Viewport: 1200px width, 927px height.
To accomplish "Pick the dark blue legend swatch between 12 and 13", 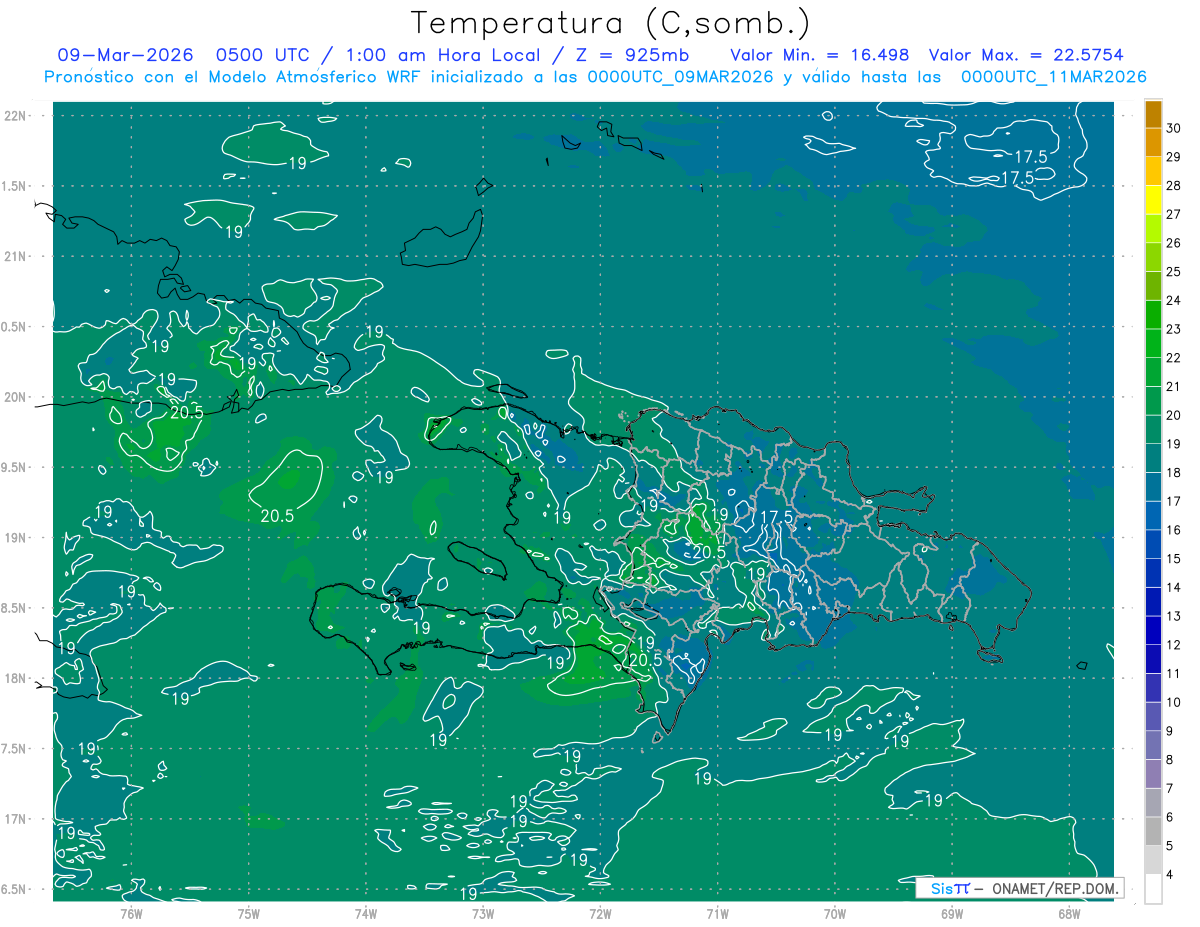I will [1153, 631].
